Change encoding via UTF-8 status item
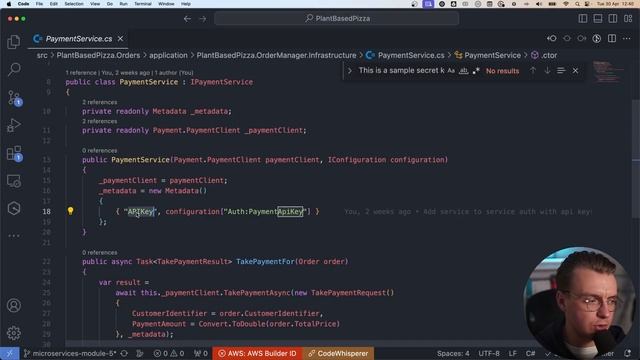The height and width of the screenshot is (360, 640). pyautogui.click(x=489, y=353)
